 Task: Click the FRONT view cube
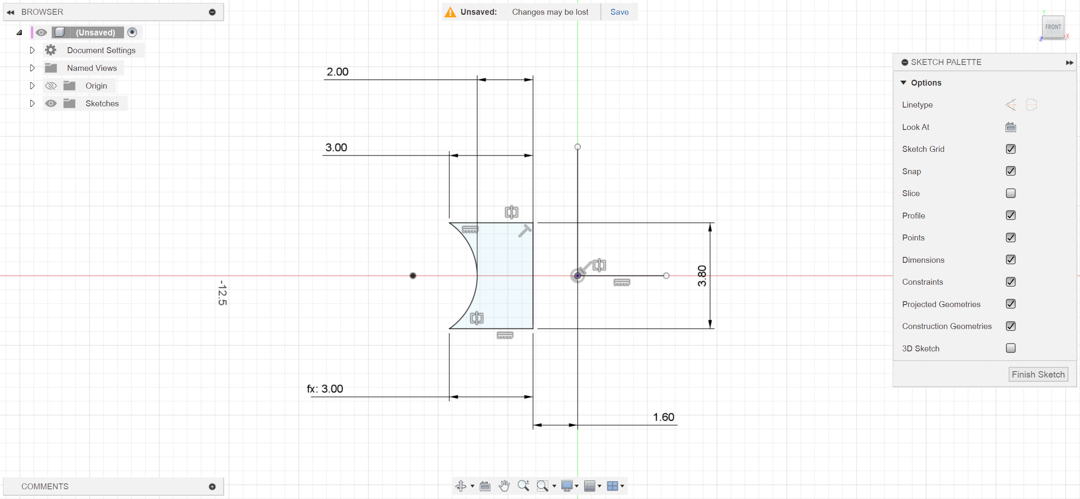[x=1052, y=27]
